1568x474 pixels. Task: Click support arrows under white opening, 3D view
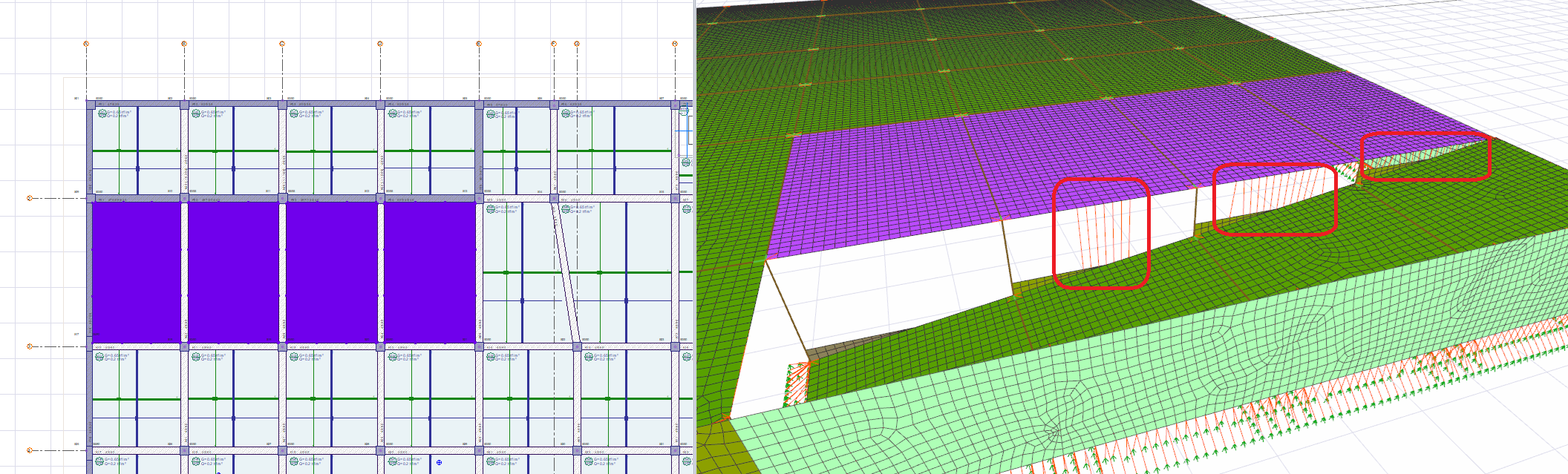click(x=798, y=382)
